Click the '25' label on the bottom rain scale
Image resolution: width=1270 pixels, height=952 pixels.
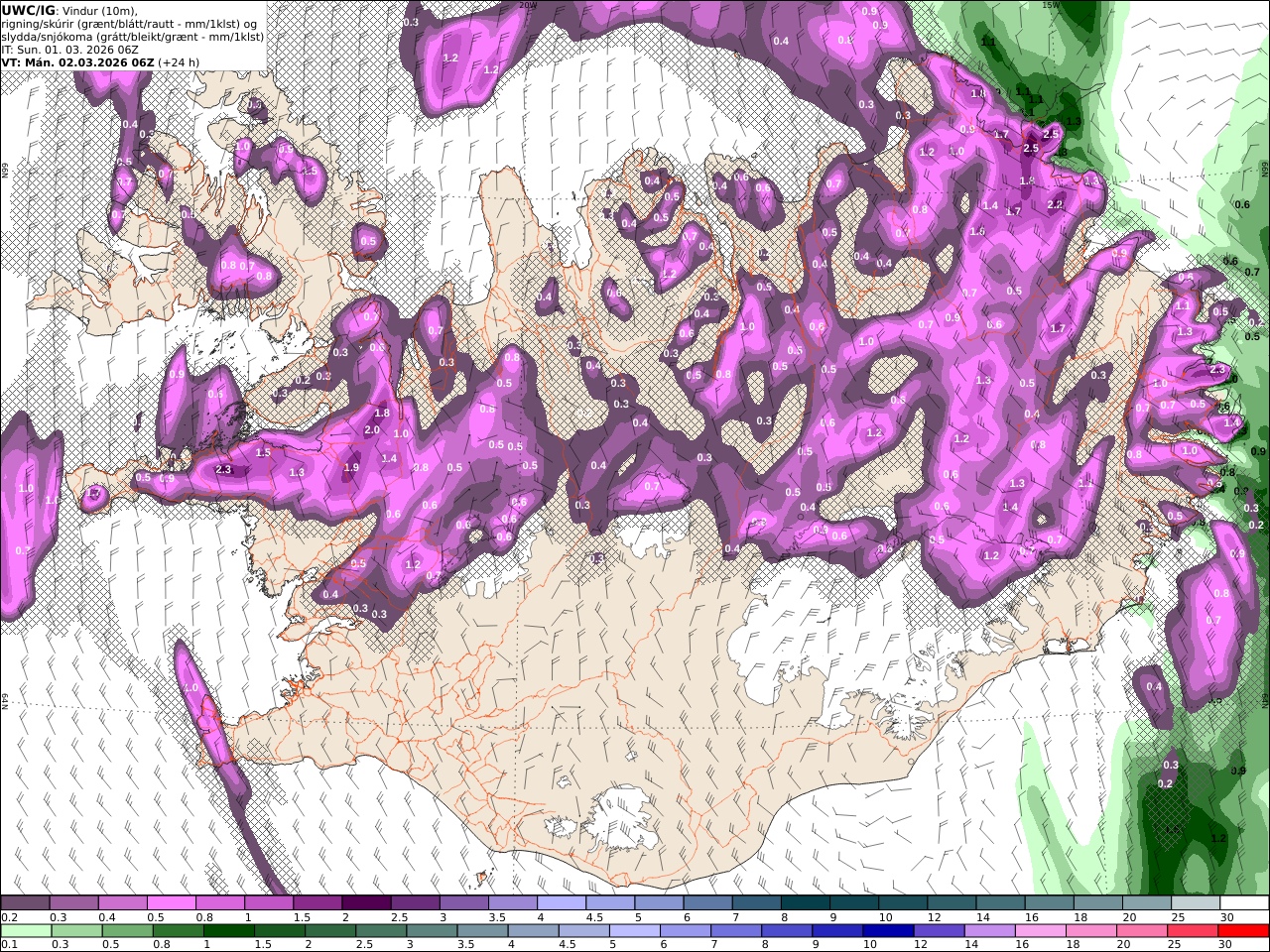tap(1175, 944)
